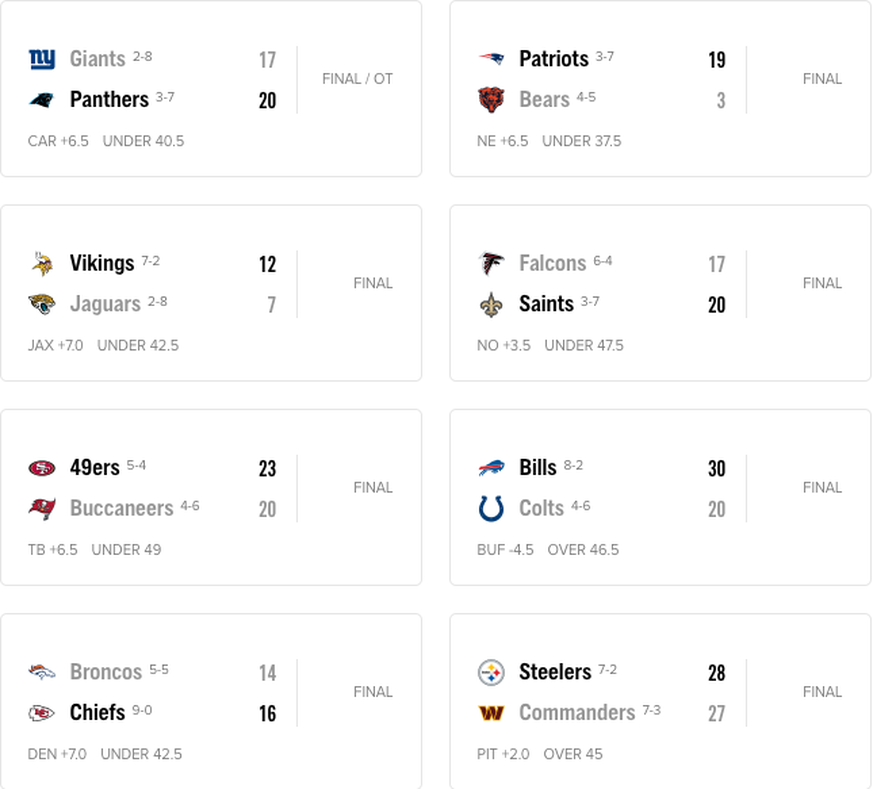Screen dimensions: 873x789
Task: Click the Indianapolis Colts horseshoe logo
Action: [491, 508]
